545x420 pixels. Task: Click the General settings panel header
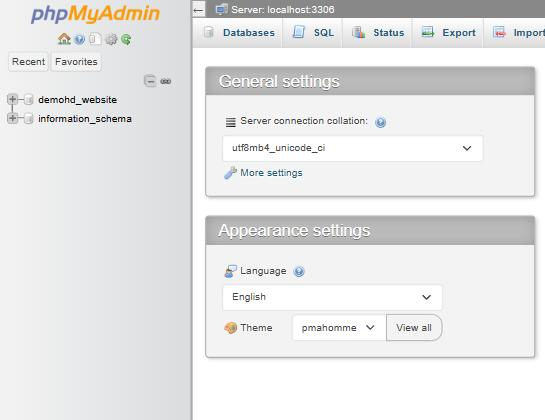pos(370,81)
